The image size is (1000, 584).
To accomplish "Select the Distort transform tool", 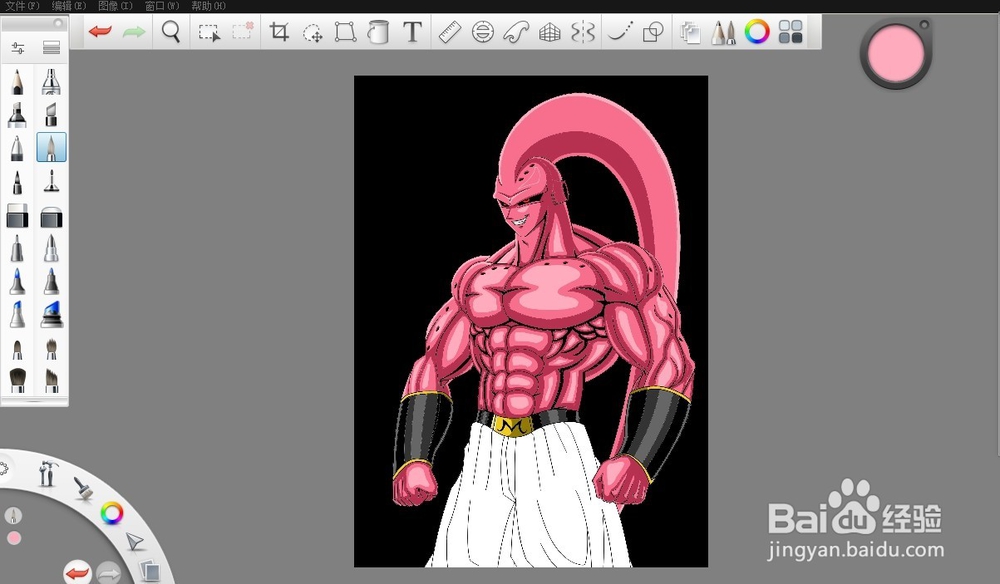I will tap(346, 31).
